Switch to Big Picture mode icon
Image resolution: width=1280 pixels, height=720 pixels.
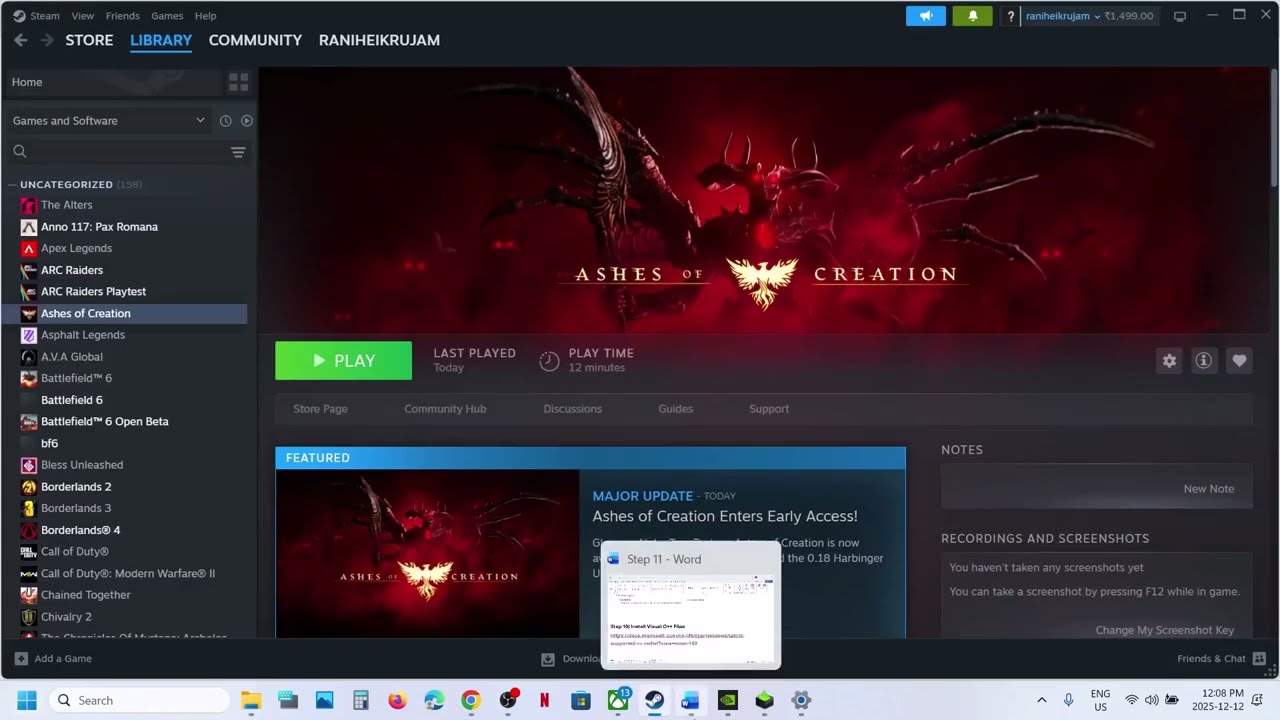coord(1180,16)
